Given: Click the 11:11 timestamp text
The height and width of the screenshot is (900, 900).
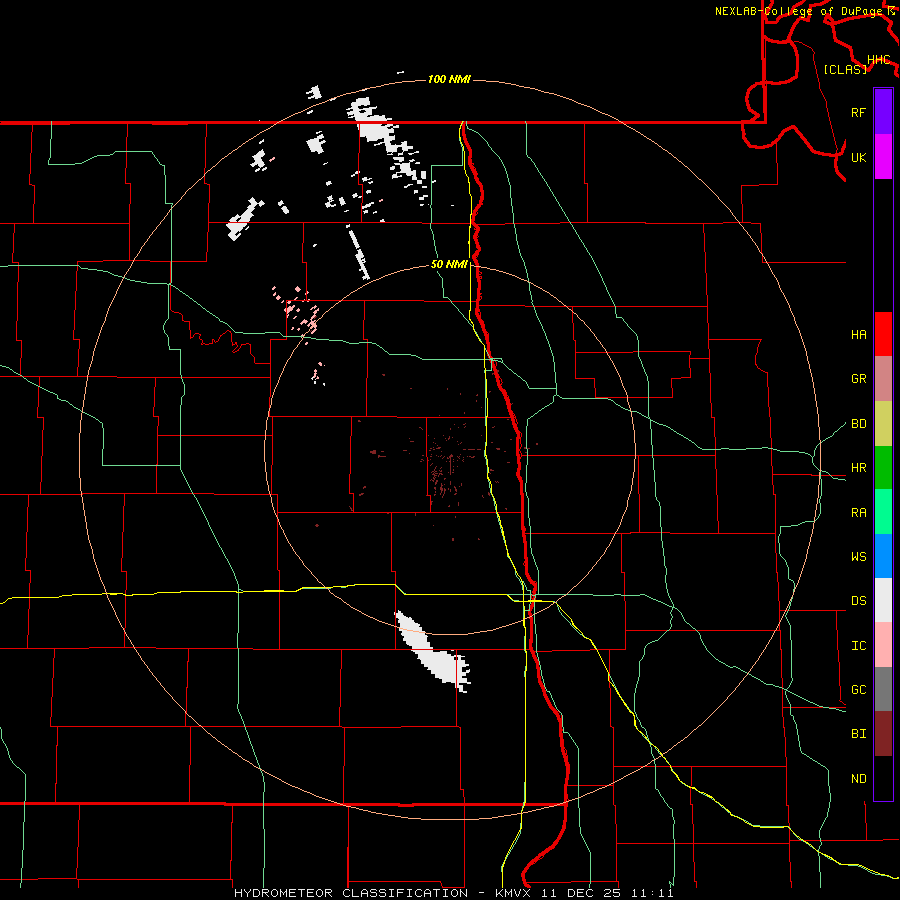Looking at the screenshot, I should (652, 893).
